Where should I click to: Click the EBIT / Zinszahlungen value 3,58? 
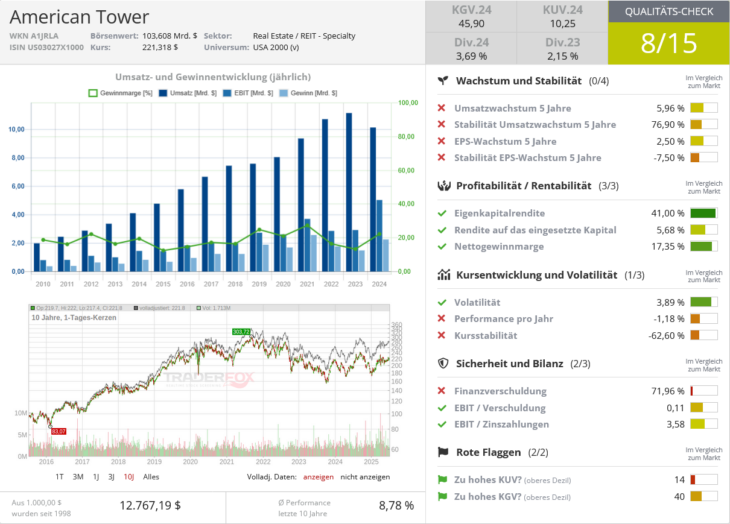click(x=676, y=424)
